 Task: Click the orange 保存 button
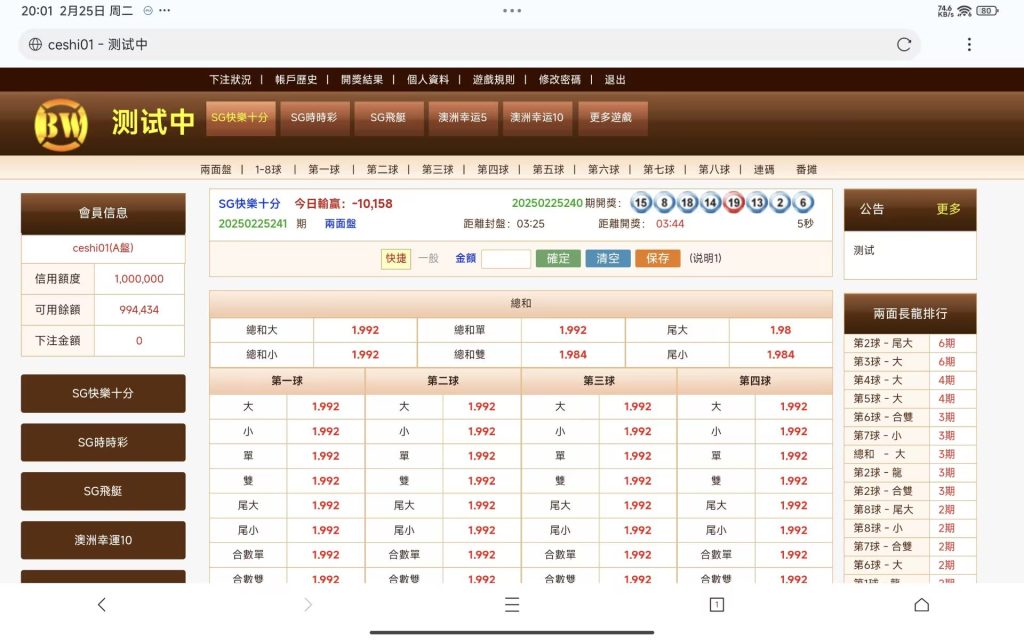pos(658,259)
